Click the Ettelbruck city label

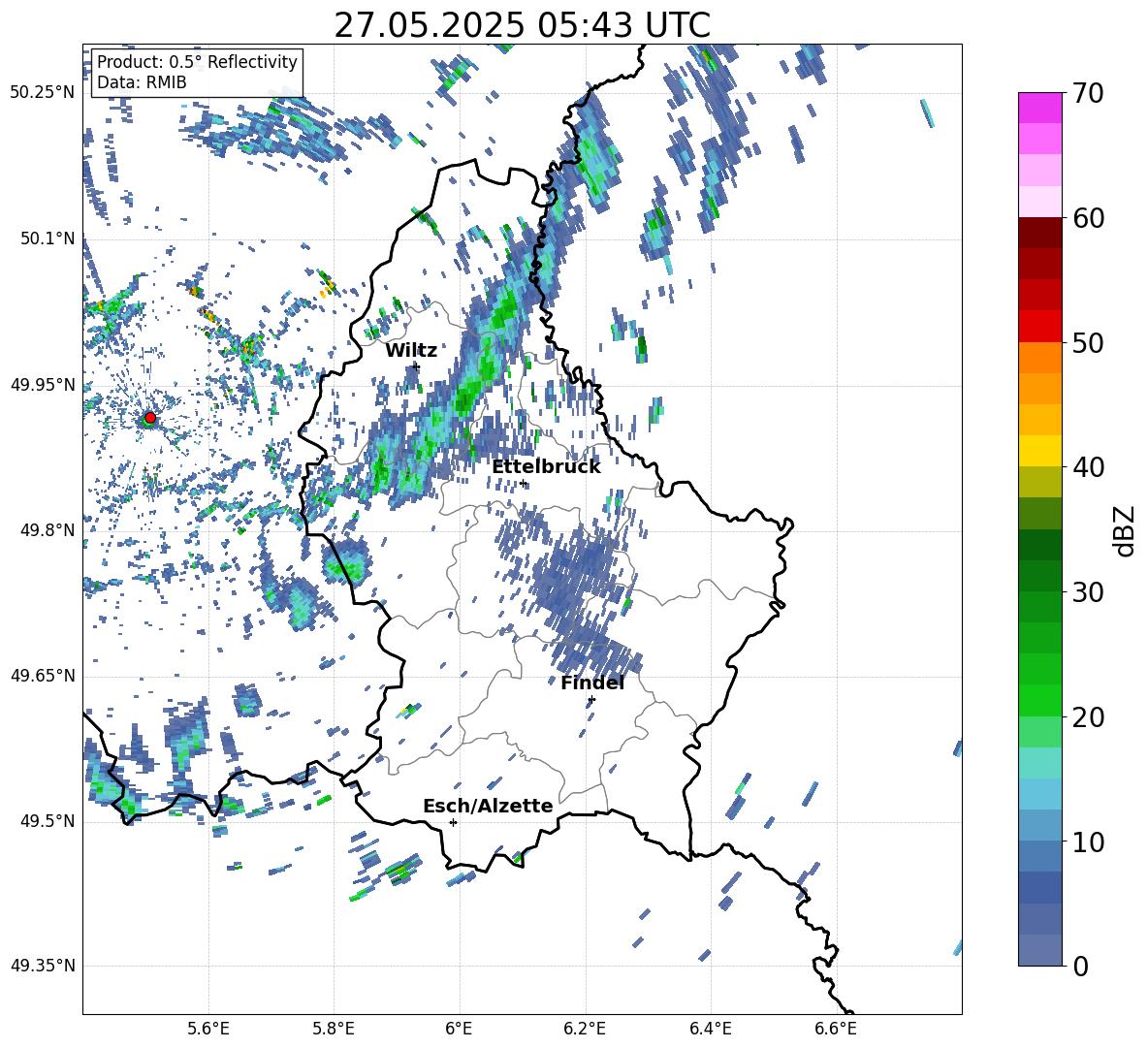coord(546,467)
